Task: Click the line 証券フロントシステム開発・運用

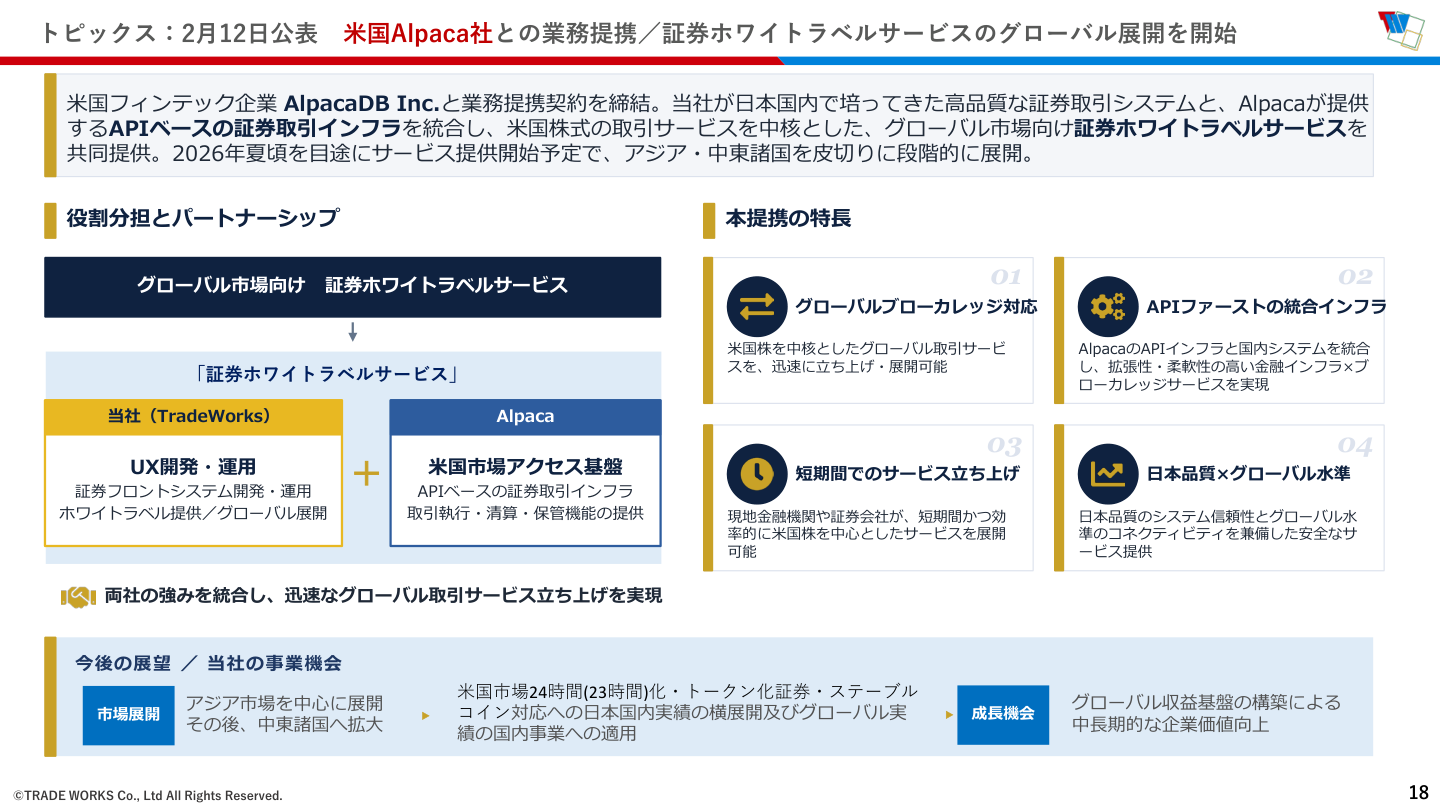Action: (193, 491)
